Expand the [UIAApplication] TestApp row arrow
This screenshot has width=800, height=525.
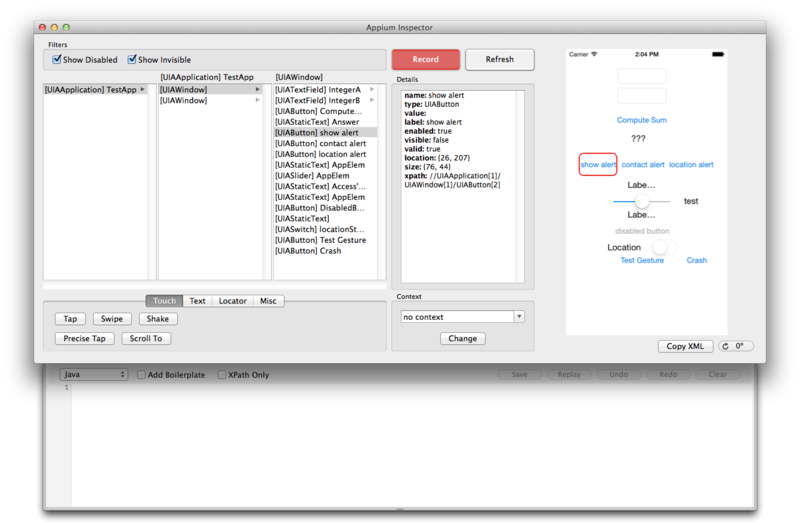142,89
